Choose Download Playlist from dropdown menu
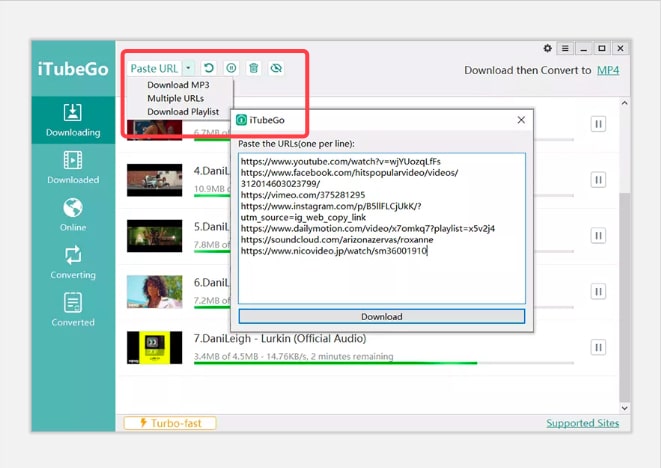The image size is (661, 468). (x=183, y=112)
